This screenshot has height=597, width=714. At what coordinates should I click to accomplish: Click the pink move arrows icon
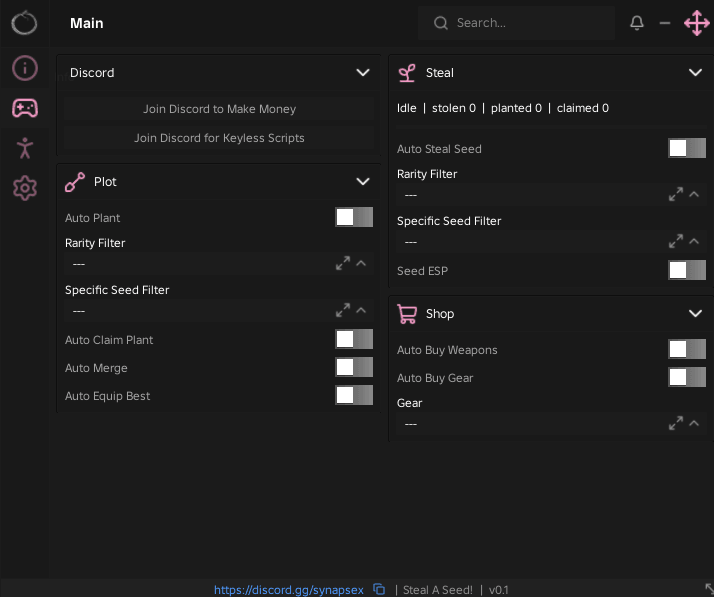pyautogui.click(x=697, y=23)
